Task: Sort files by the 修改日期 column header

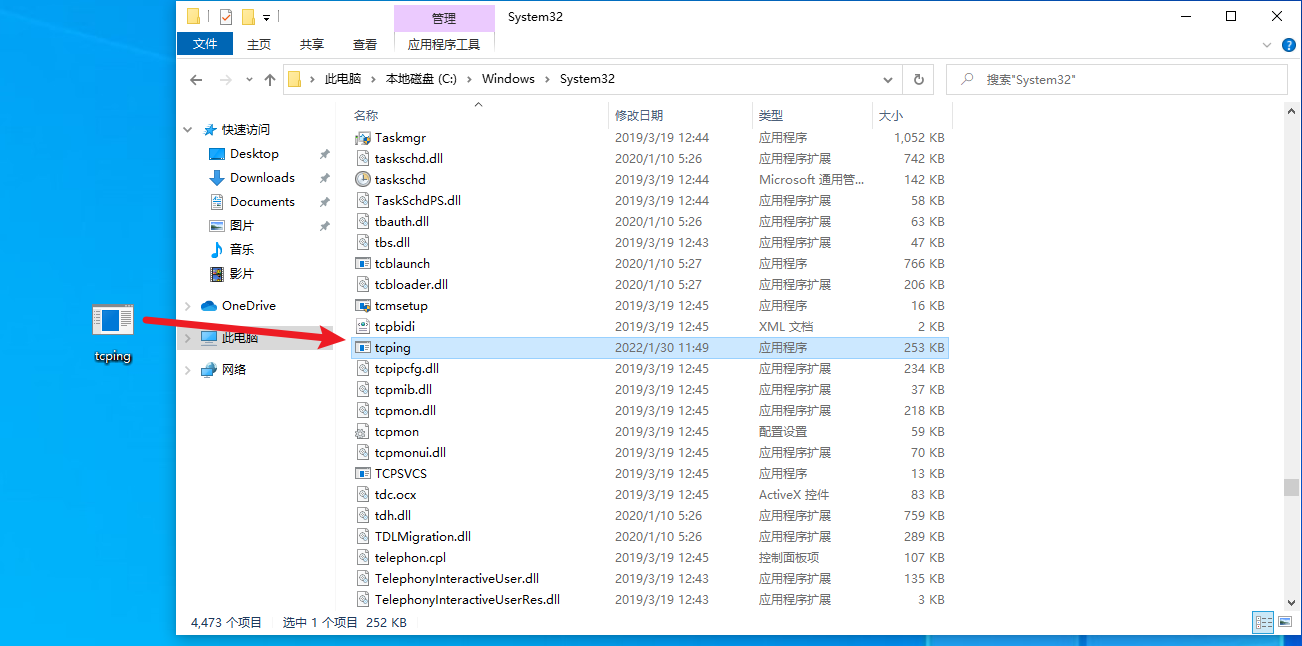Action: pos(639,116)
